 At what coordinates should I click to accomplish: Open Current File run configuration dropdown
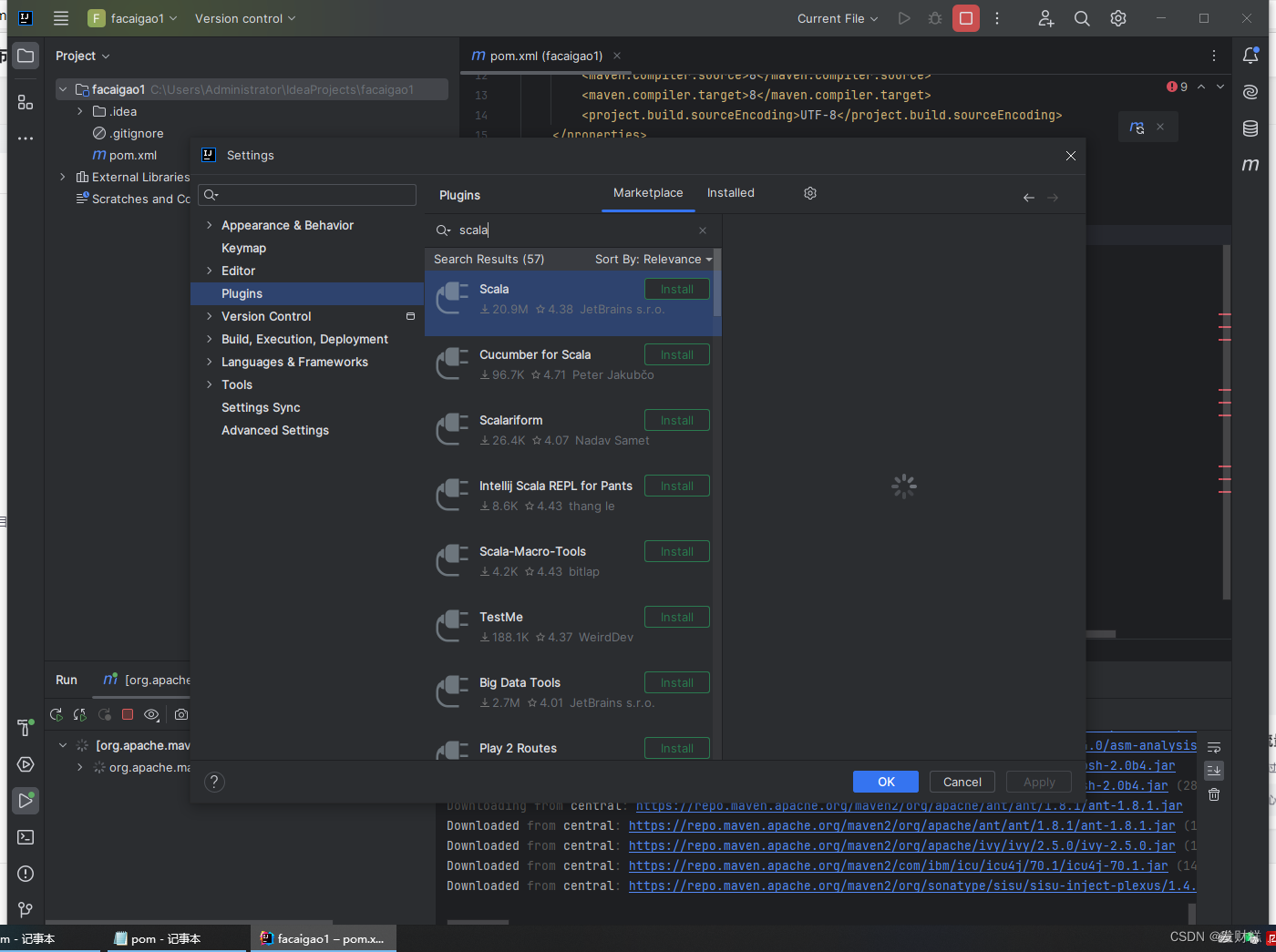tap(838, 18)
